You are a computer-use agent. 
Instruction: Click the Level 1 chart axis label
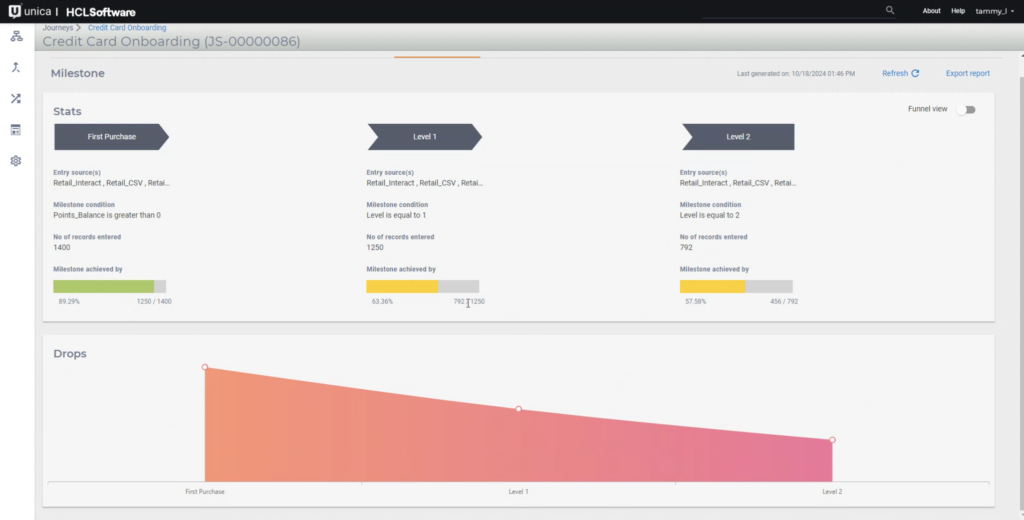[519, 491]
